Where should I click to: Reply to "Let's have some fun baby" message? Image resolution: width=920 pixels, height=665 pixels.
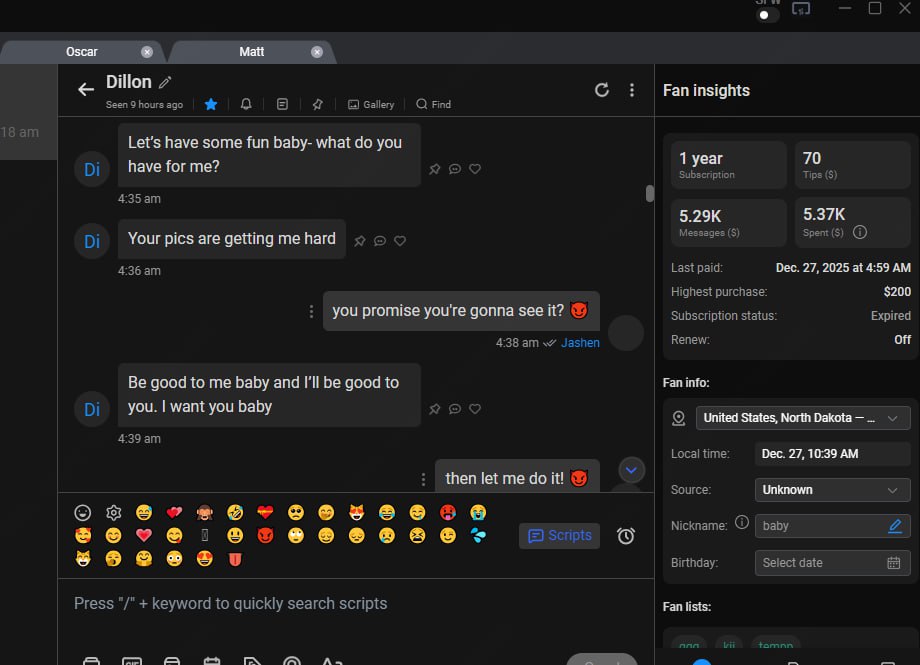point(455,169)
